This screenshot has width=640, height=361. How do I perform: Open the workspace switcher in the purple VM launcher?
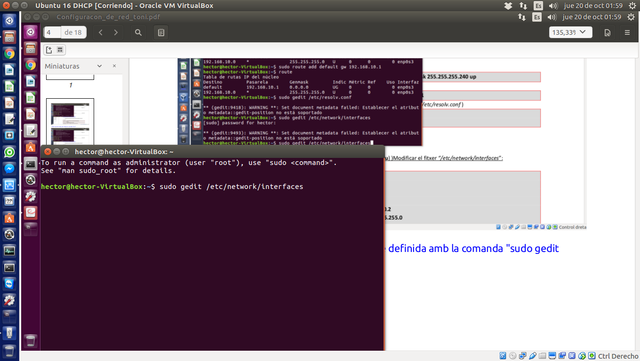pyautogui.click(x=31, y=229)
